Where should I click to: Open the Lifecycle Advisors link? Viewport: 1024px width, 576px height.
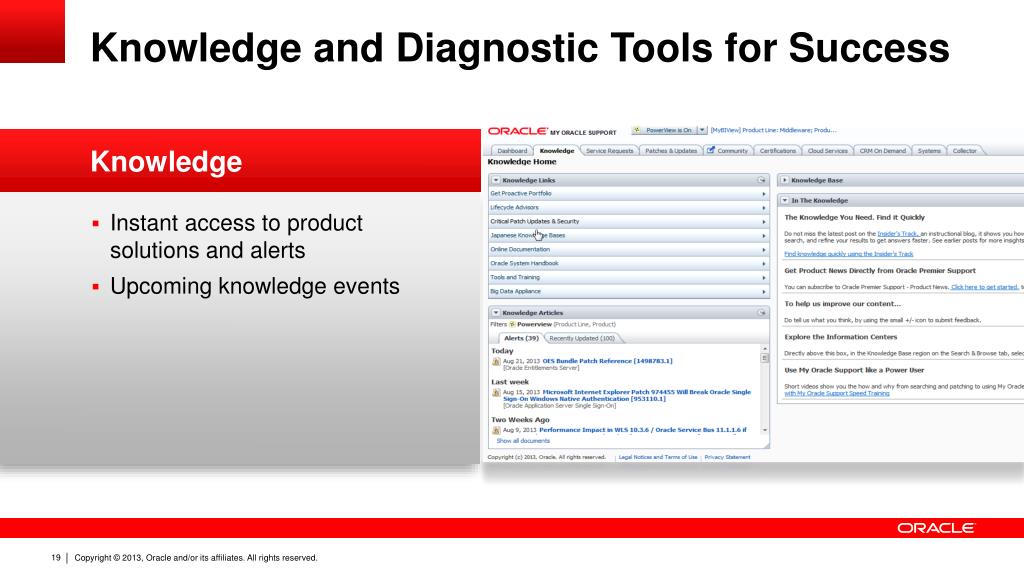pos(515,208)
